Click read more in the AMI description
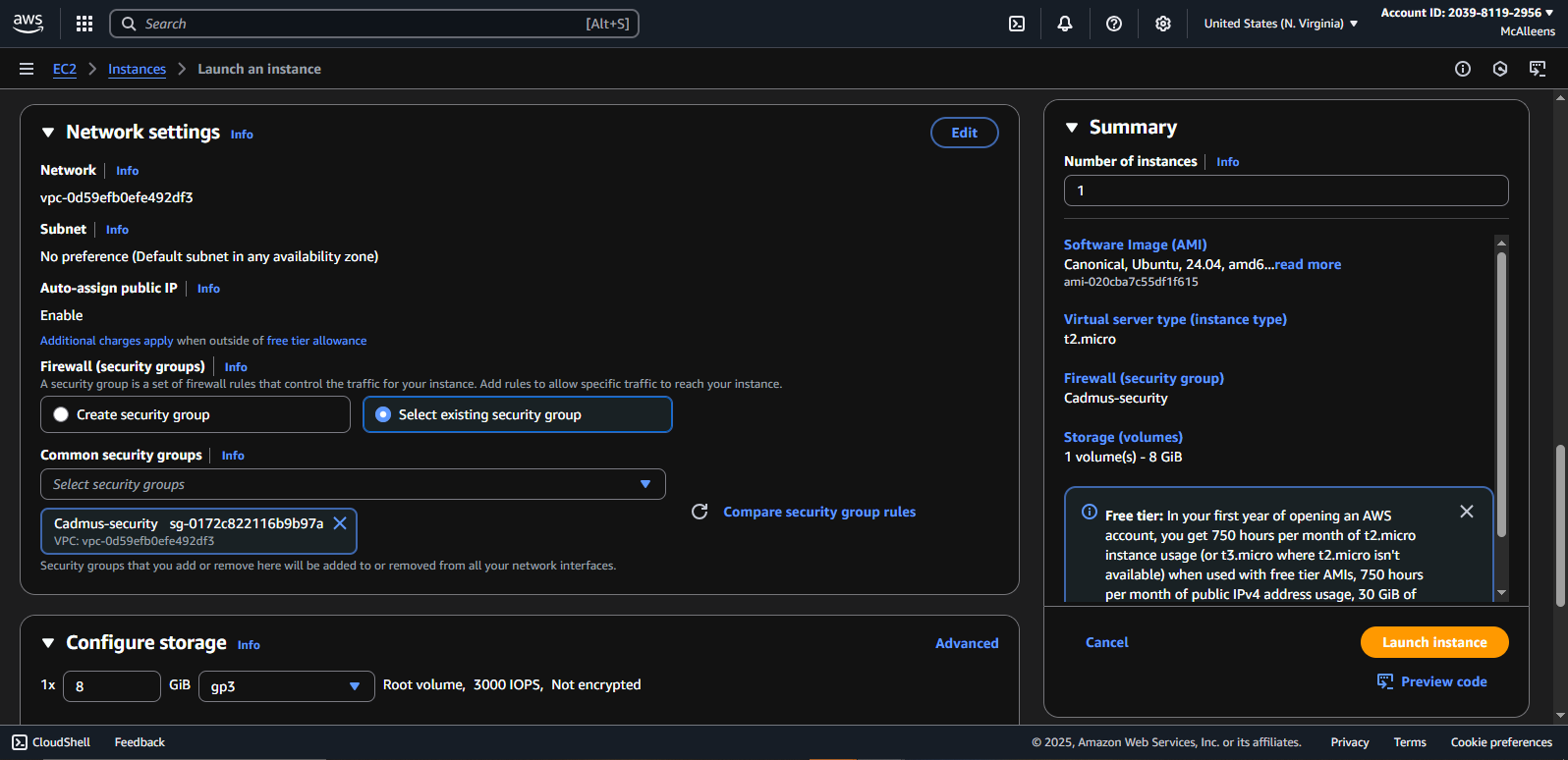 point(1308,264)
